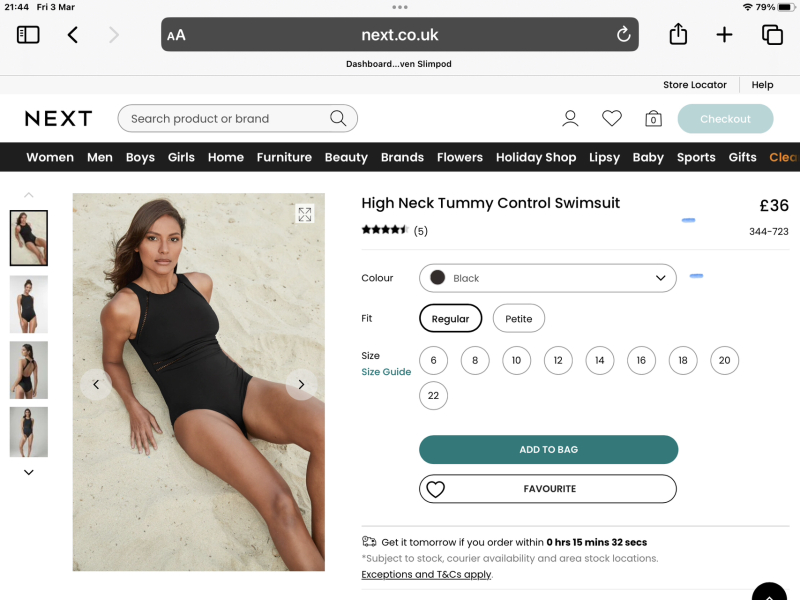The height and width of the screenshot is (600, 800).
Task: Expand more thumbnails with the down chevron
Action: coord(28,471)
